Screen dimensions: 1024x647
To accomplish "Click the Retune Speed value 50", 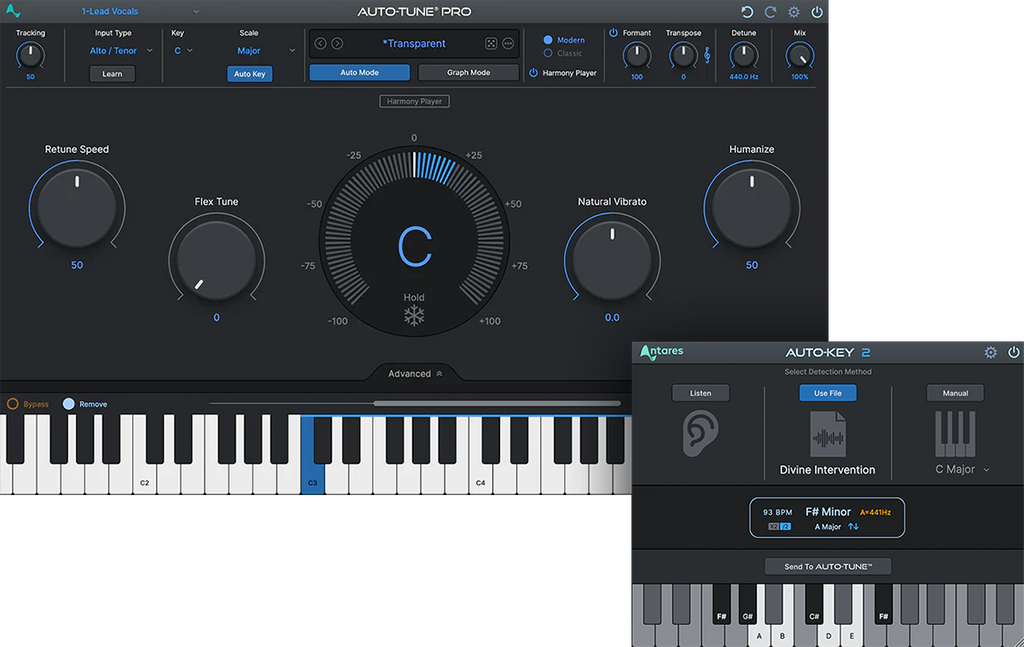I will (77, 265).
